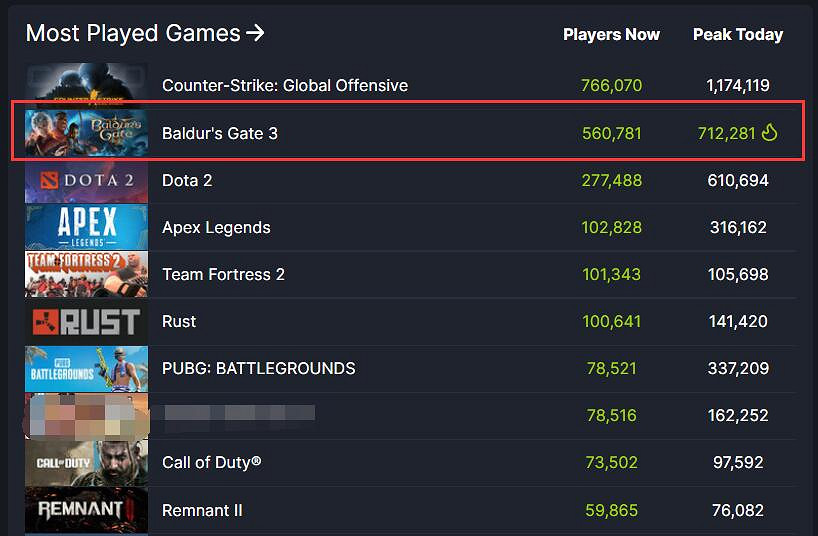
Task: Open the Most Played Games heading link
Action: [132, 33]
